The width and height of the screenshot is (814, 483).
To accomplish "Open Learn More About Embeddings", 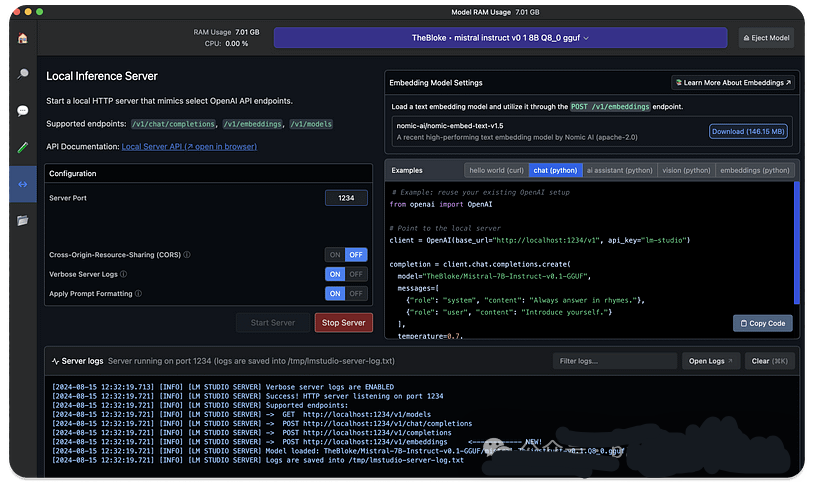I will tap(733, 83).
